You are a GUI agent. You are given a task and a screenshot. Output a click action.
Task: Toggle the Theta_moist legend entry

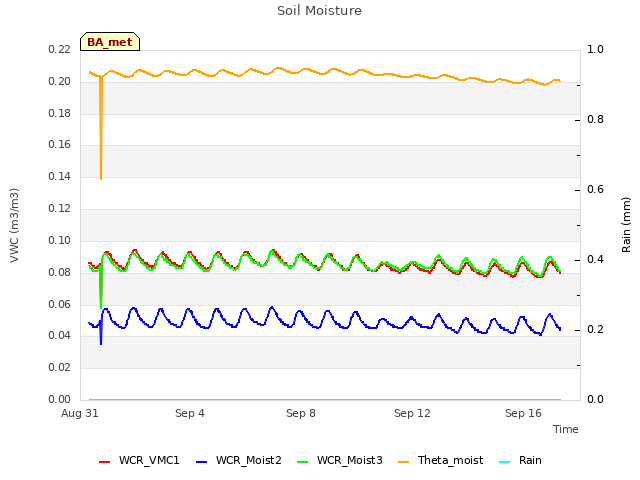441,460
